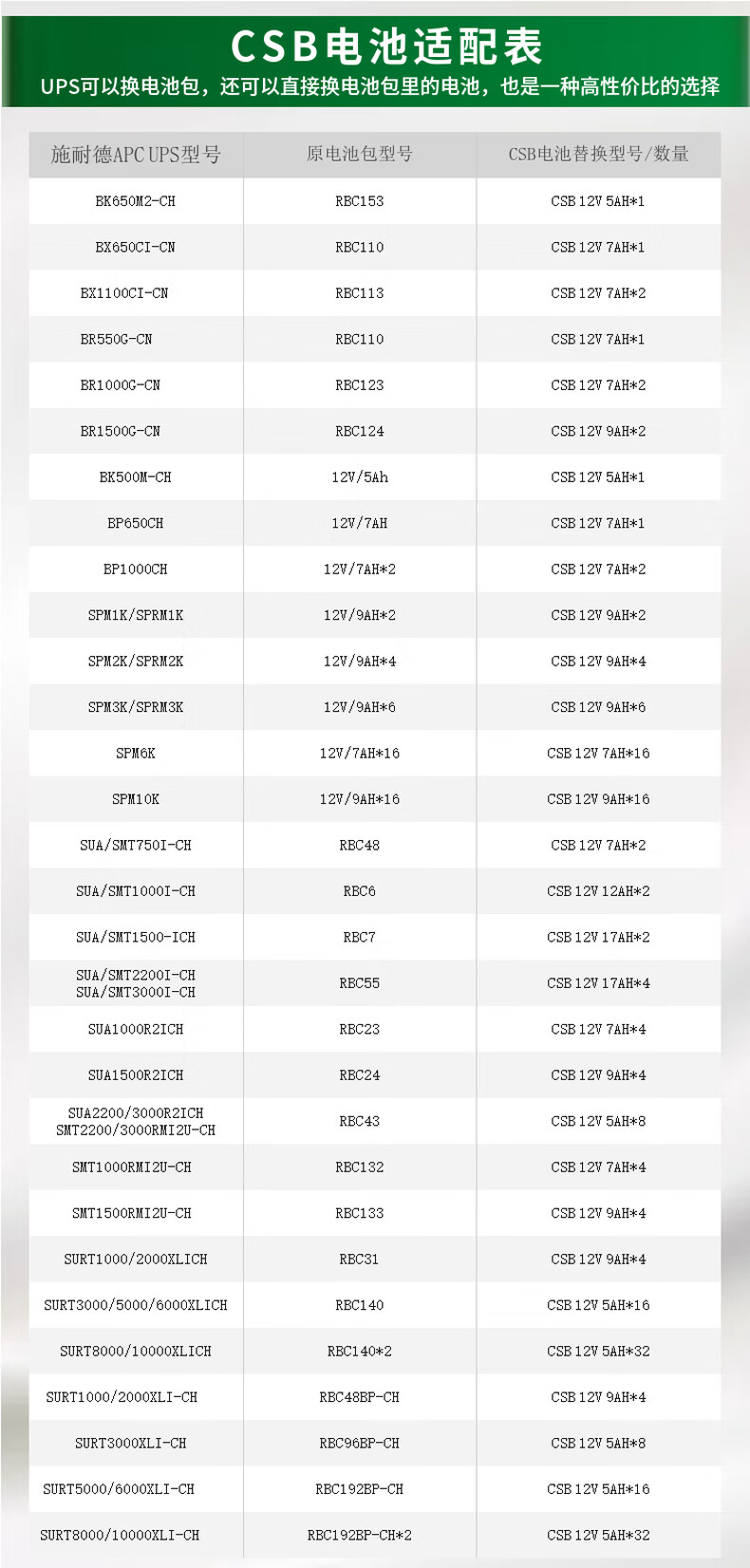
Task: Click the RBC43 battery pack cell
Action: click(359, 1121)
